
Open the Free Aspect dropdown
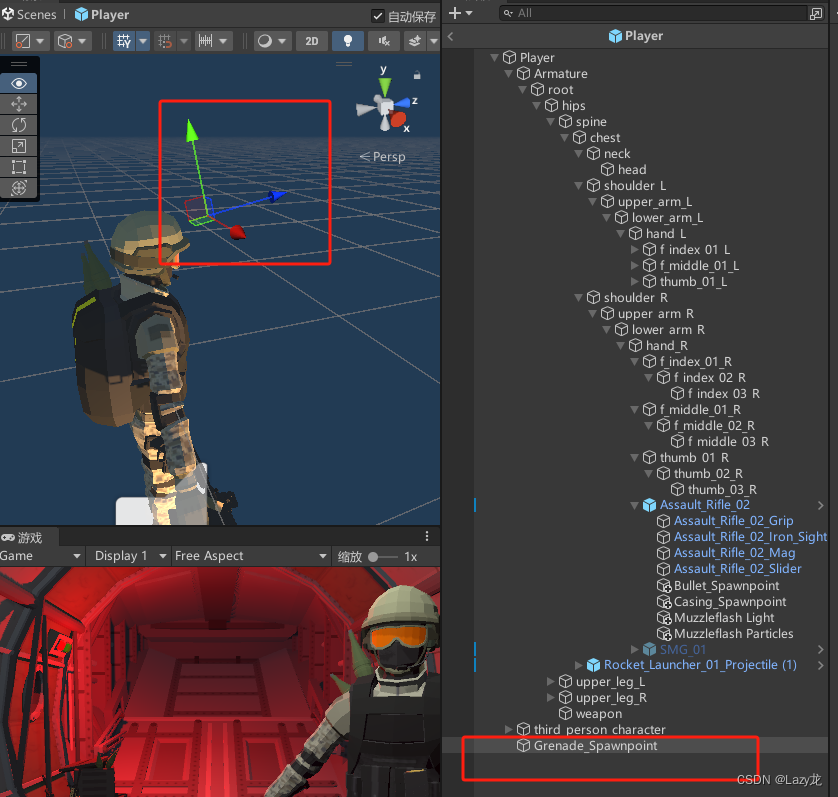(250, 556)
